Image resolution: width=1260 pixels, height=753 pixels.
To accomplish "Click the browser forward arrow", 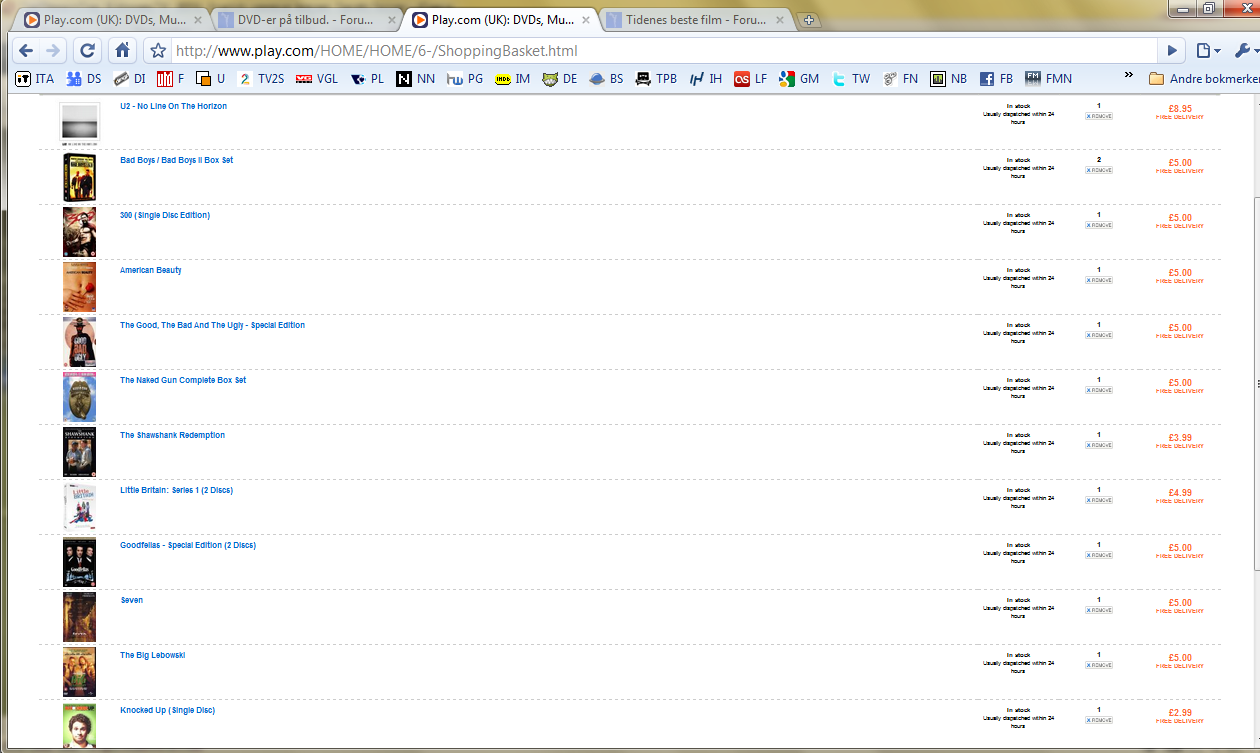I will (54, 50).
